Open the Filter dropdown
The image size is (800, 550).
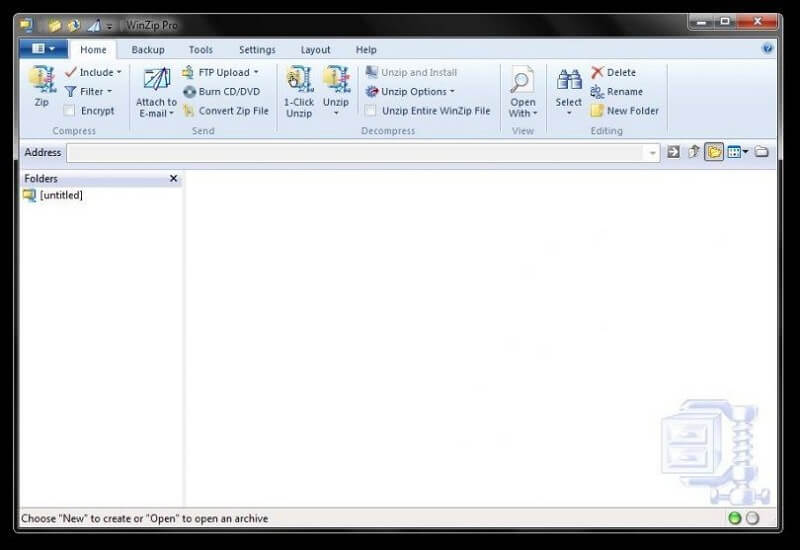click(88, 92)
